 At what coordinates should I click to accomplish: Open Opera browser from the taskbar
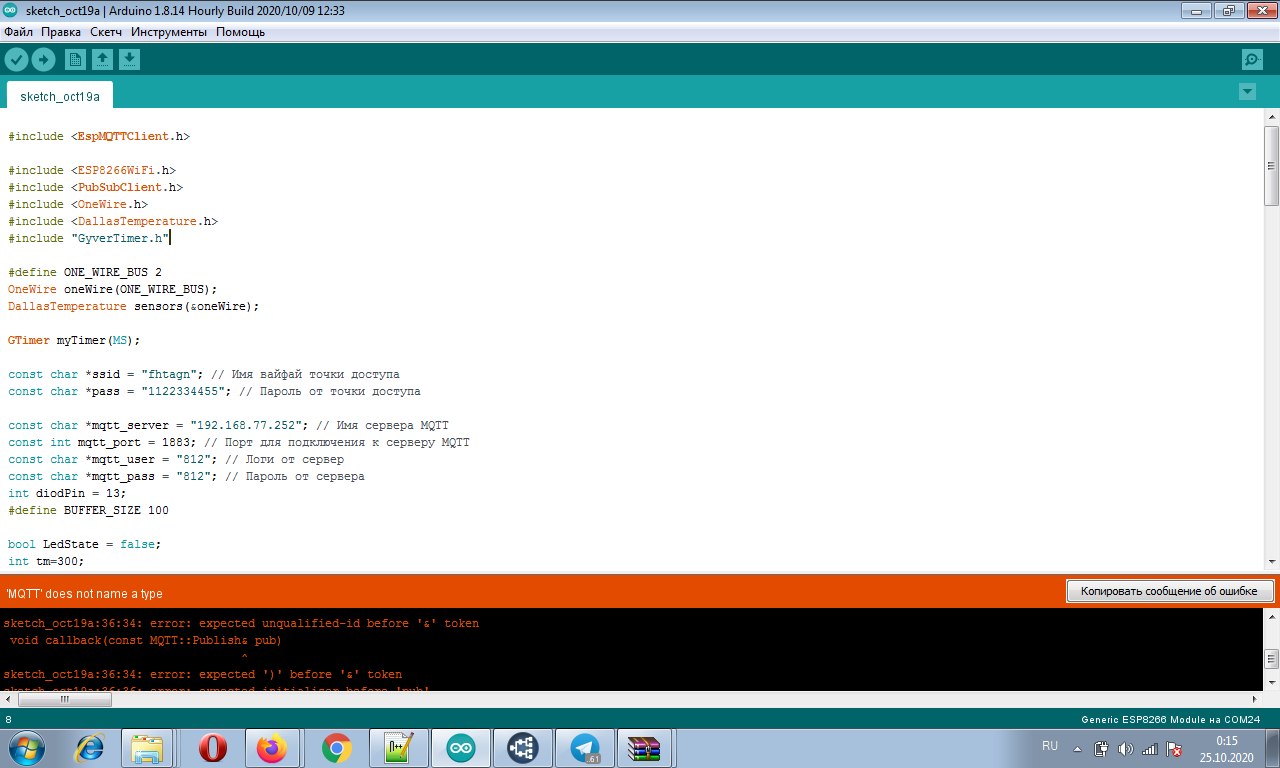coord(212,748)
